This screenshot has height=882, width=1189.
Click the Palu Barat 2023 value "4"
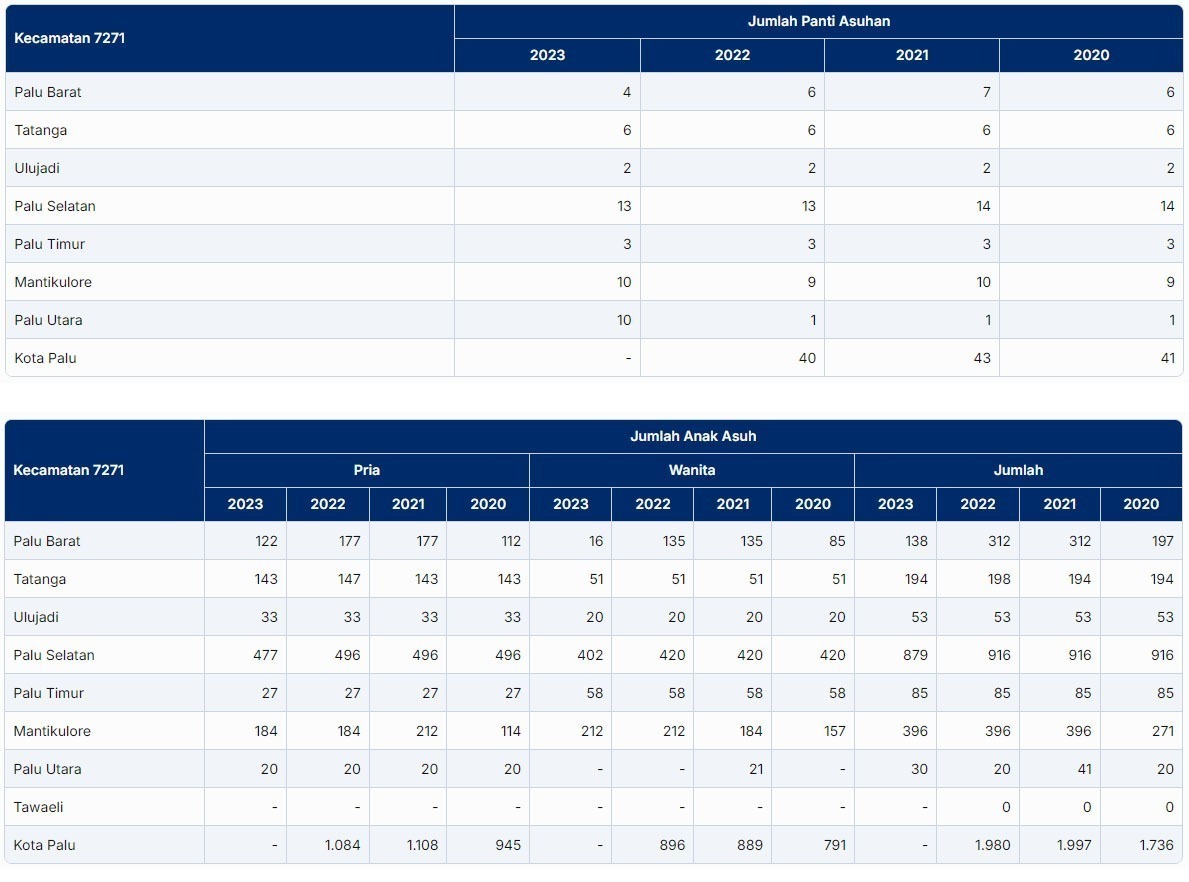(626, 93)
